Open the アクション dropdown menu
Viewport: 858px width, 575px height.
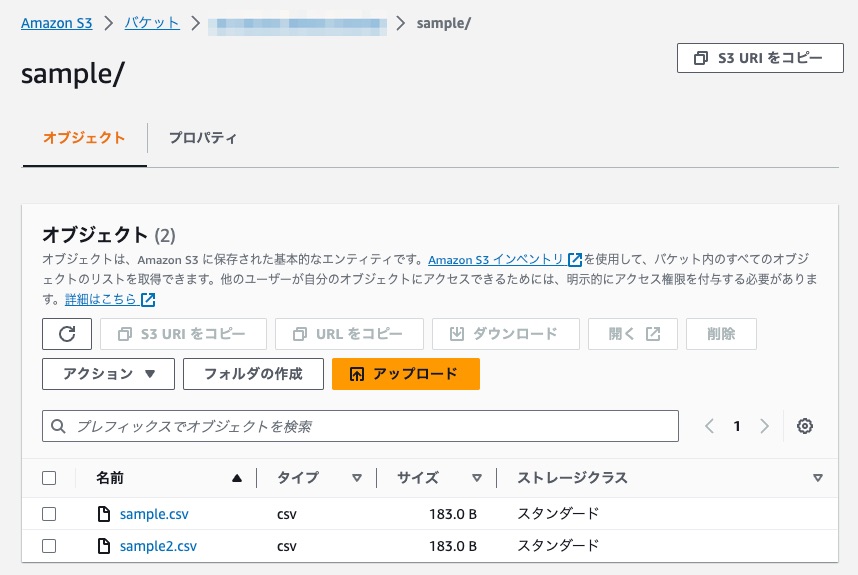point(108,374)
